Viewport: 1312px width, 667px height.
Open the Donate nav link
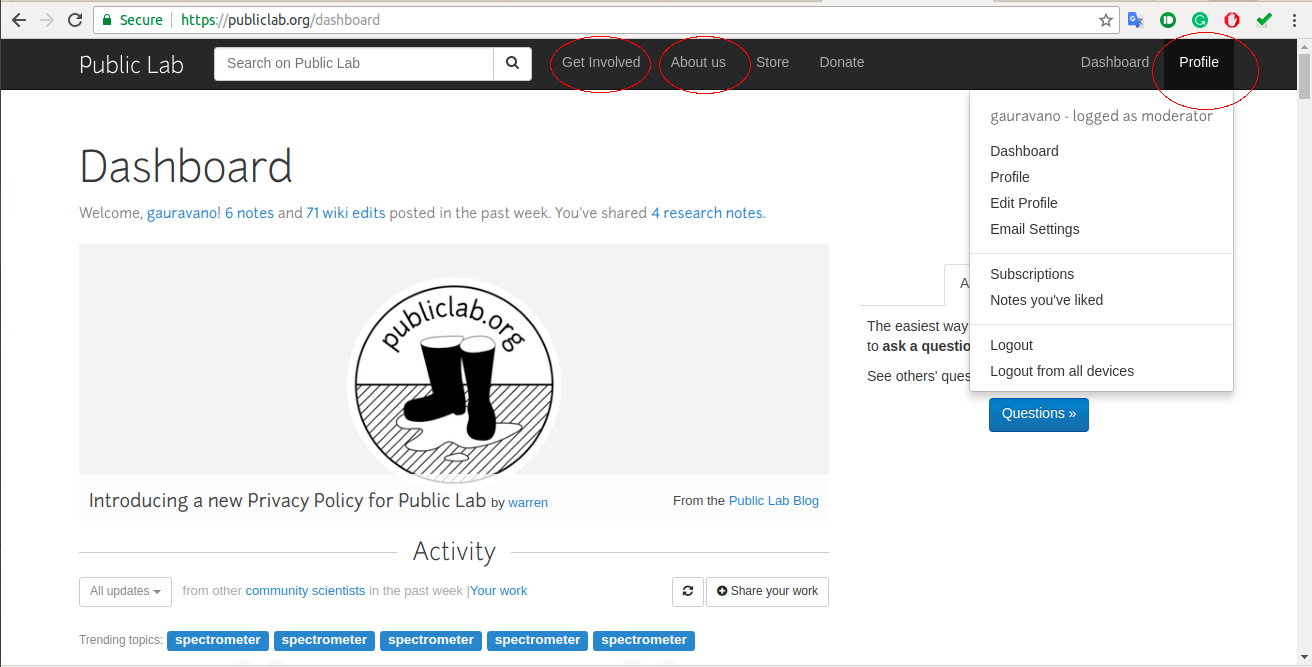[841, 62]
